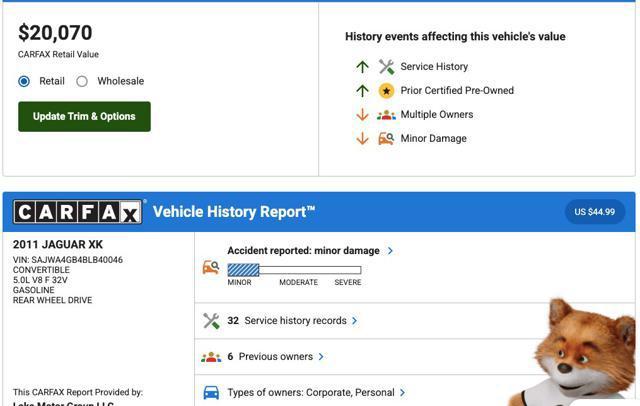640x406 pixels.
Task: Click orange down arrow beside Multiple Owners
Action: tap(362, 115)
